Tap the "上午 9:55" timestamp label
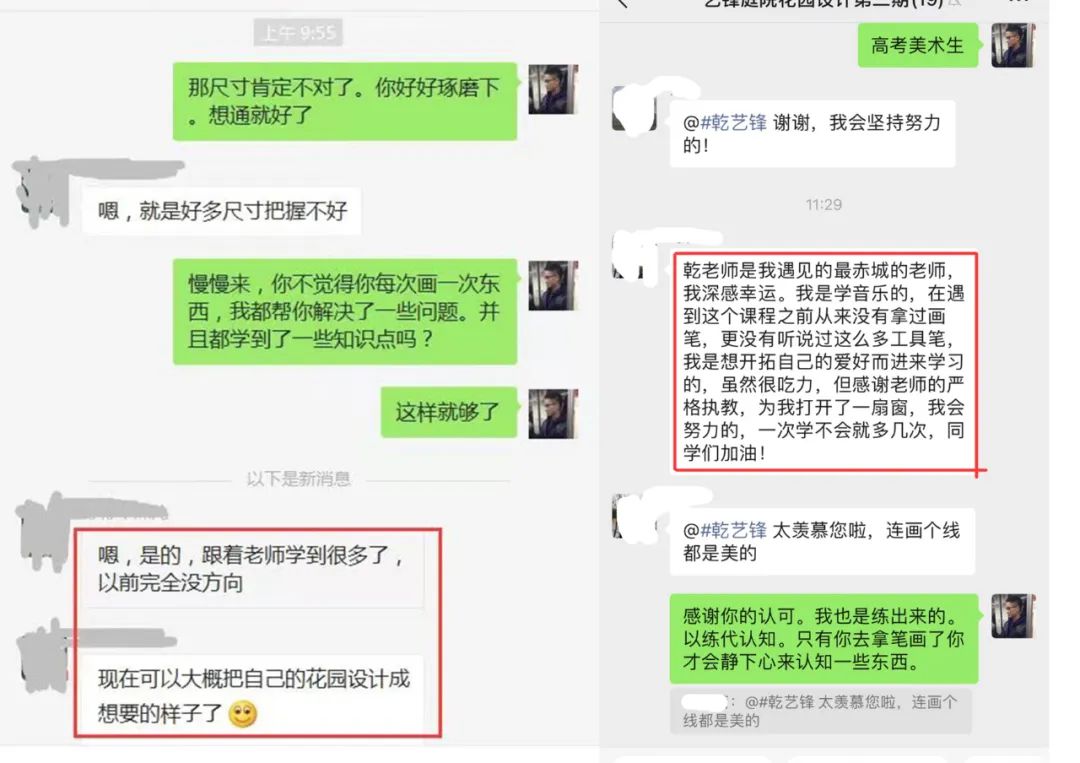 coord(298,32)
